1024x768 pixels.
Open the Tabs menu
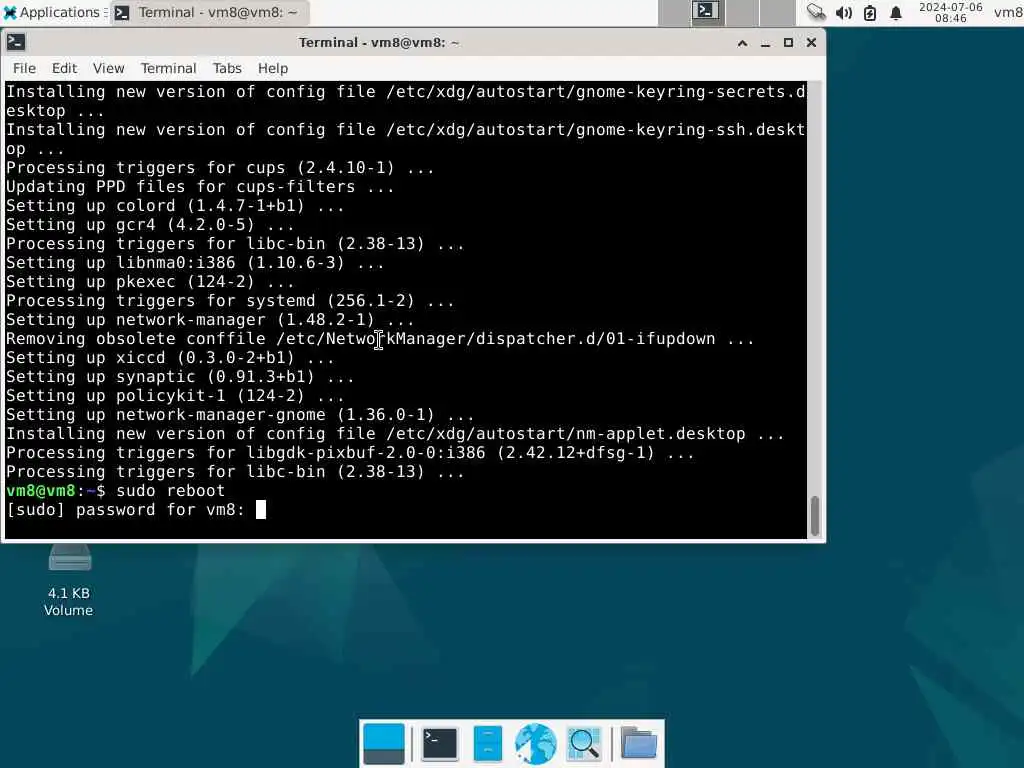click(x=227, y=68)
